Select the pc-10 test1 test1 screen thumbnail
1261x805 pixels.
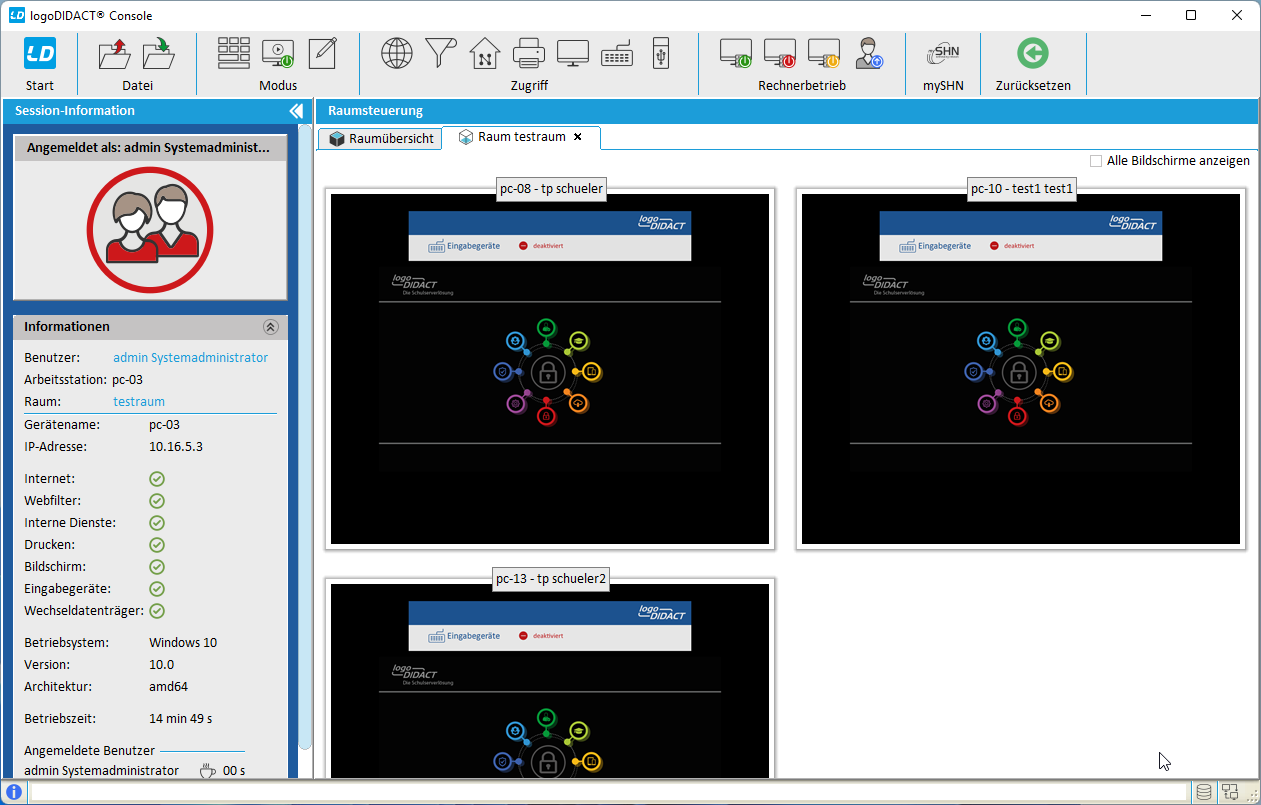[x=1021, y=369]
